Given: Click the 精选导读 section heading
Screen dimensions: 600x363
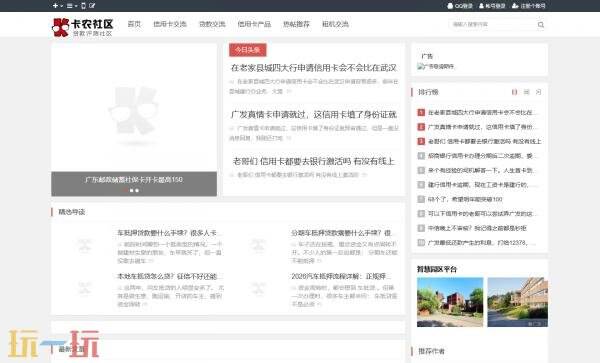Looking at the screenshot, I should point(72,212).
